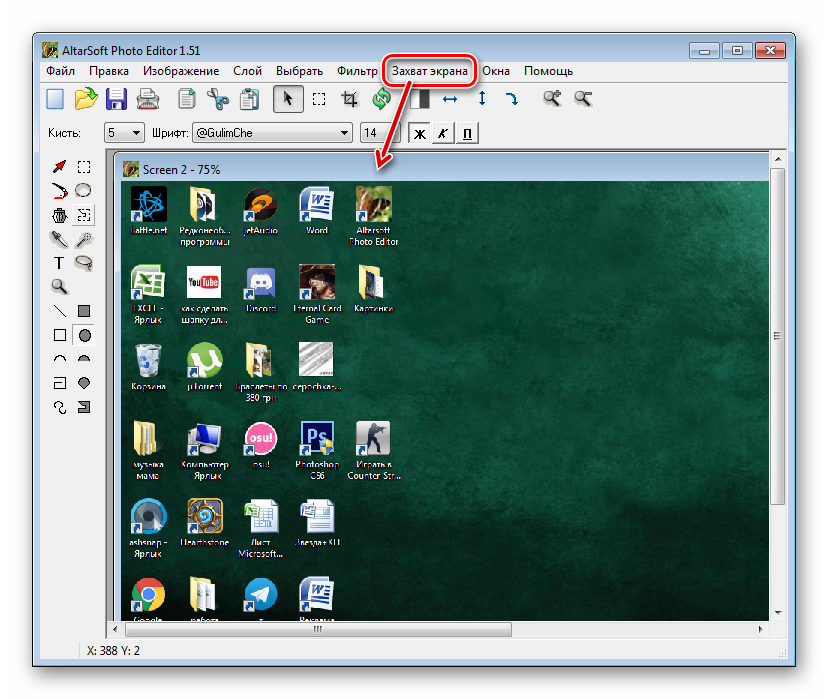Viewport: 828px width, 699px height.
Task: Open the Файл menu
Action: [60, 71]
